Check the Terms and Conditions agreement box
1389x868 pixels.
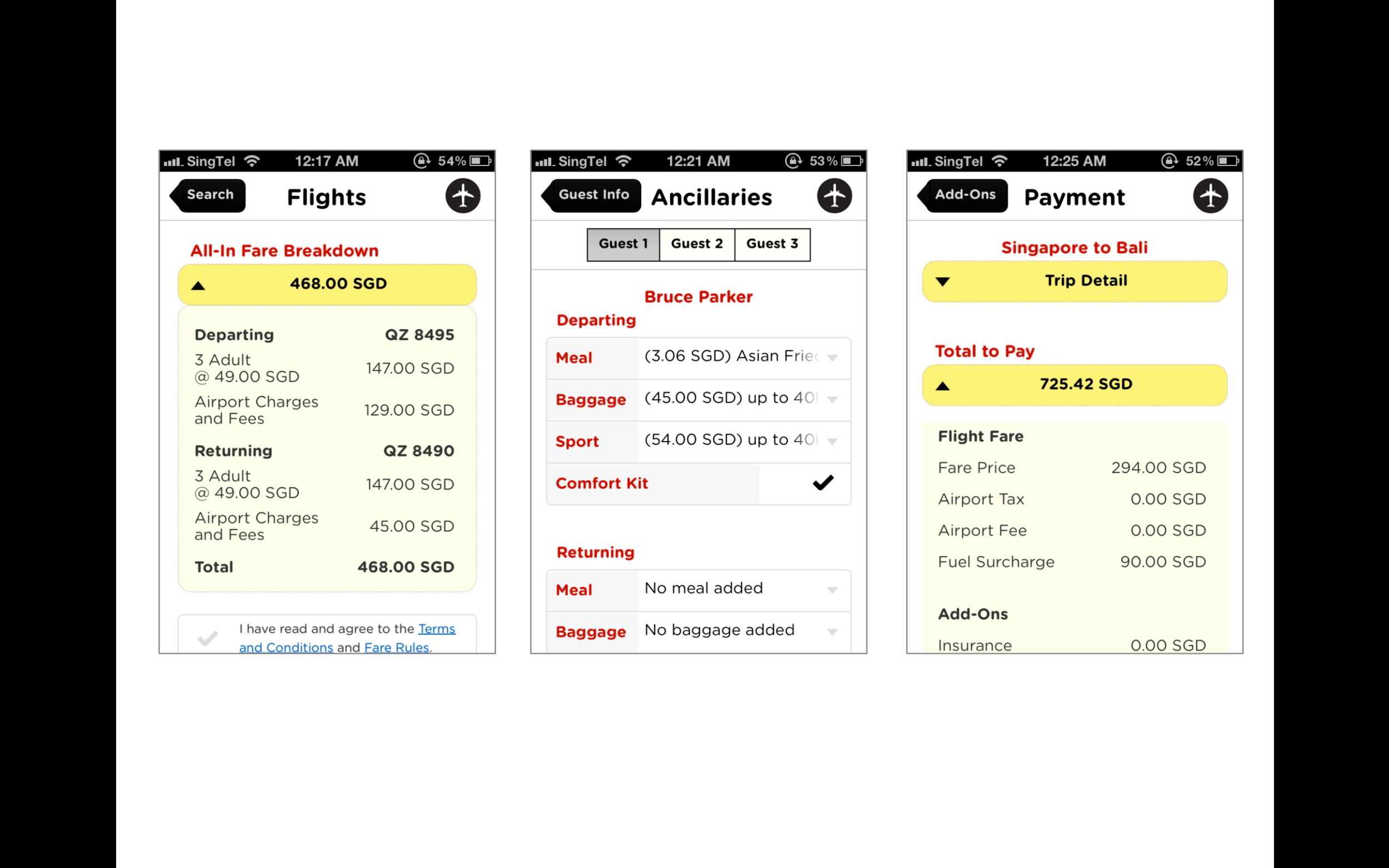tap(208, 638)
